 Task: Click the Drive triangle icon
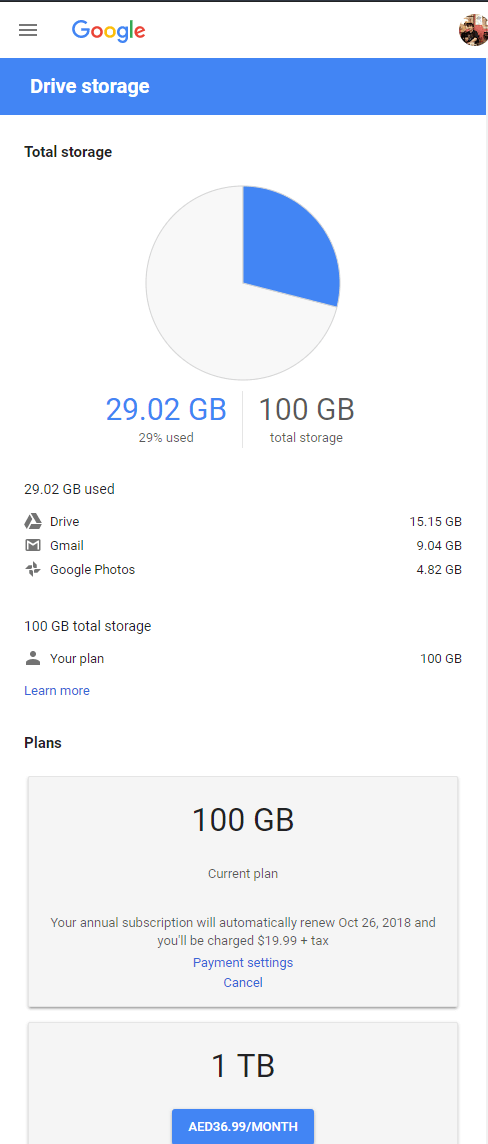[33, 522]
